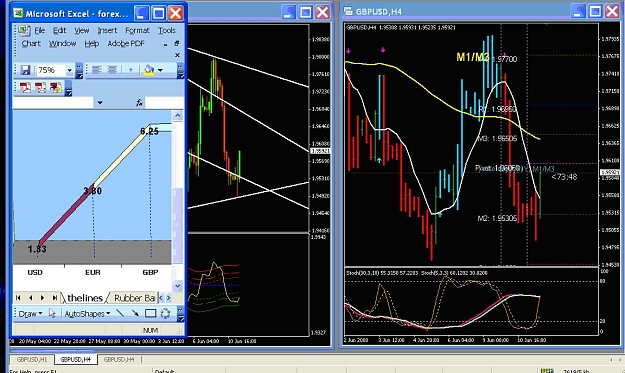
Task: Click EUR axis category label
Action: click(x=92, y=272)
